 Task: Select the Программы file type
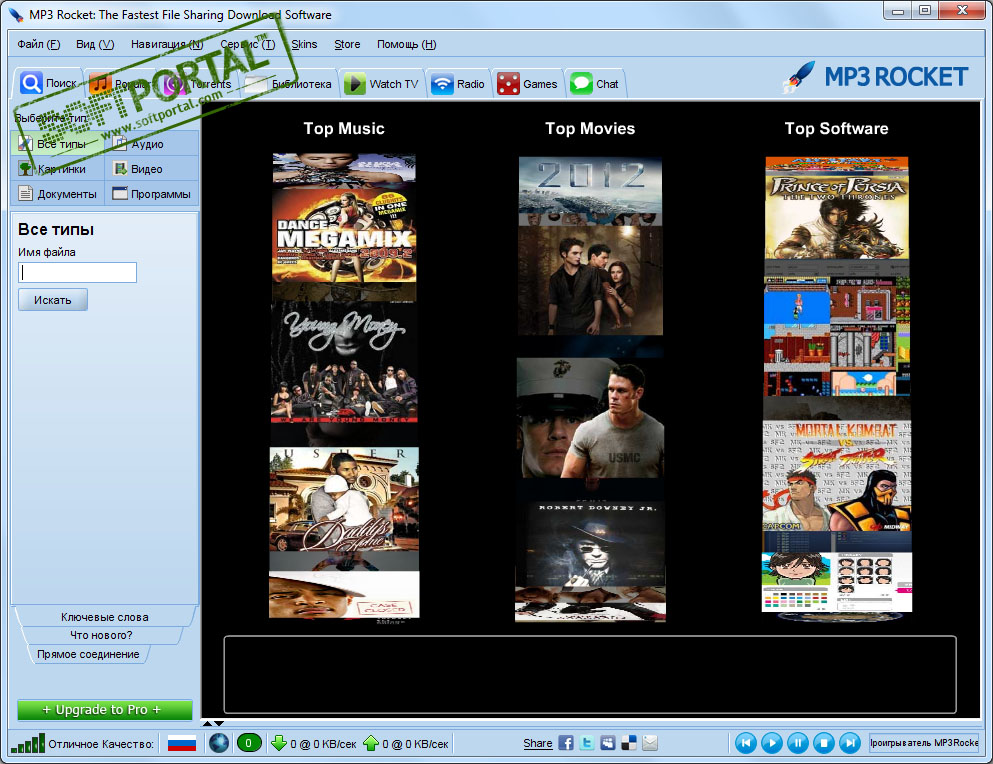point(152,194)
